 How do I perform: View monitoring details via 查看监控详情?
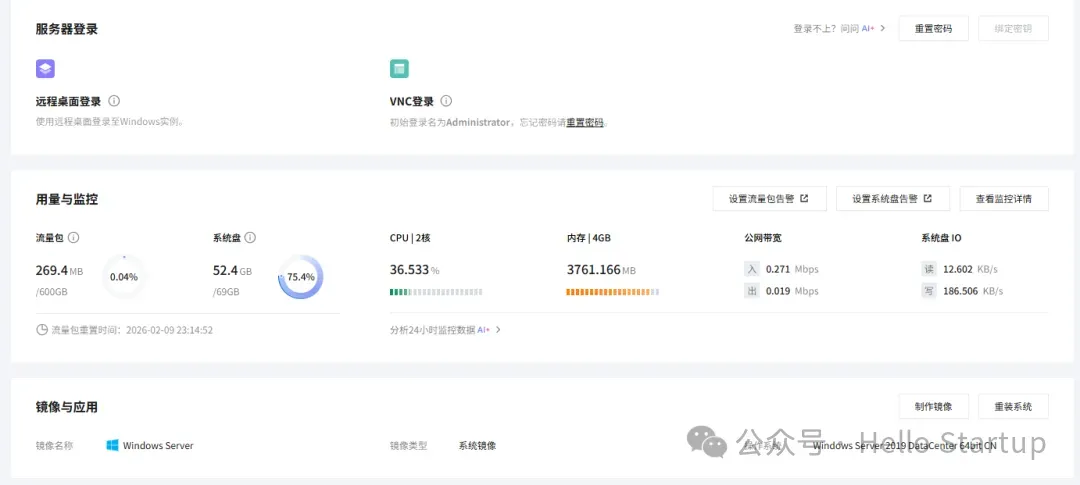point(1003,199)
